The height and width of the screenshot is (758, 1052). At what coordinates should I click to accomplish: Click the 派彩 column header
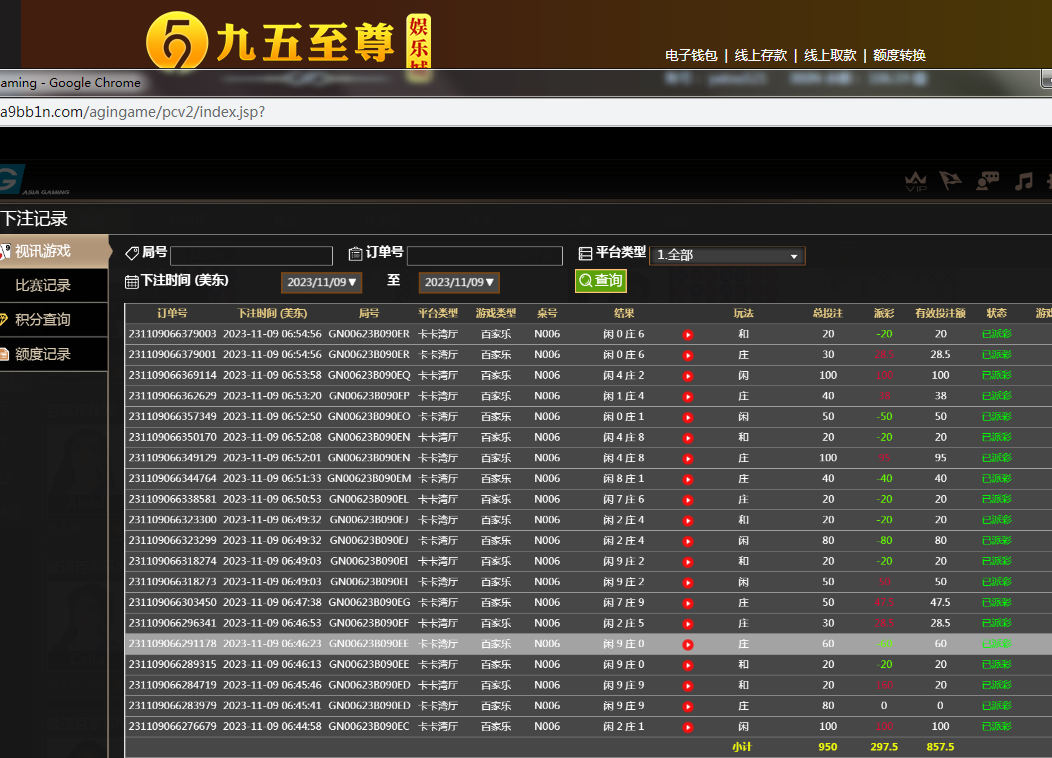(x=884, y=313)
